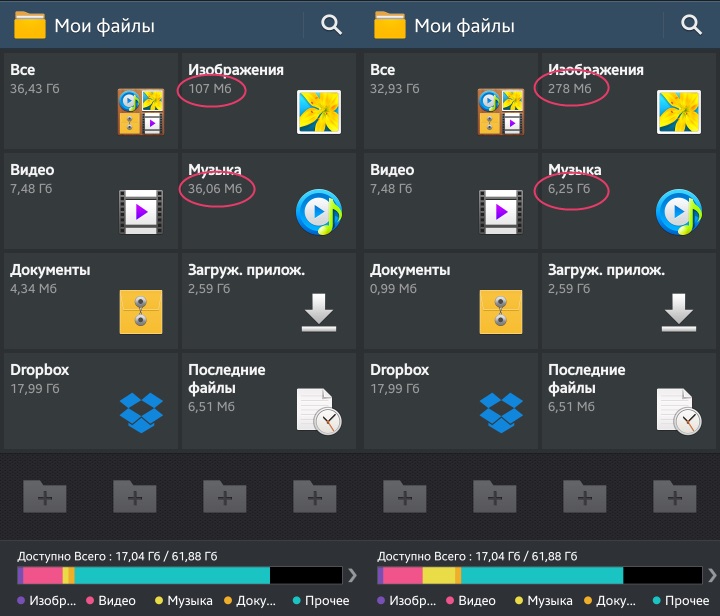This screenshot has height=616, width=720.
Task: Open the Images tile showing 278 Мб
Action: click(x=628, y=100)
